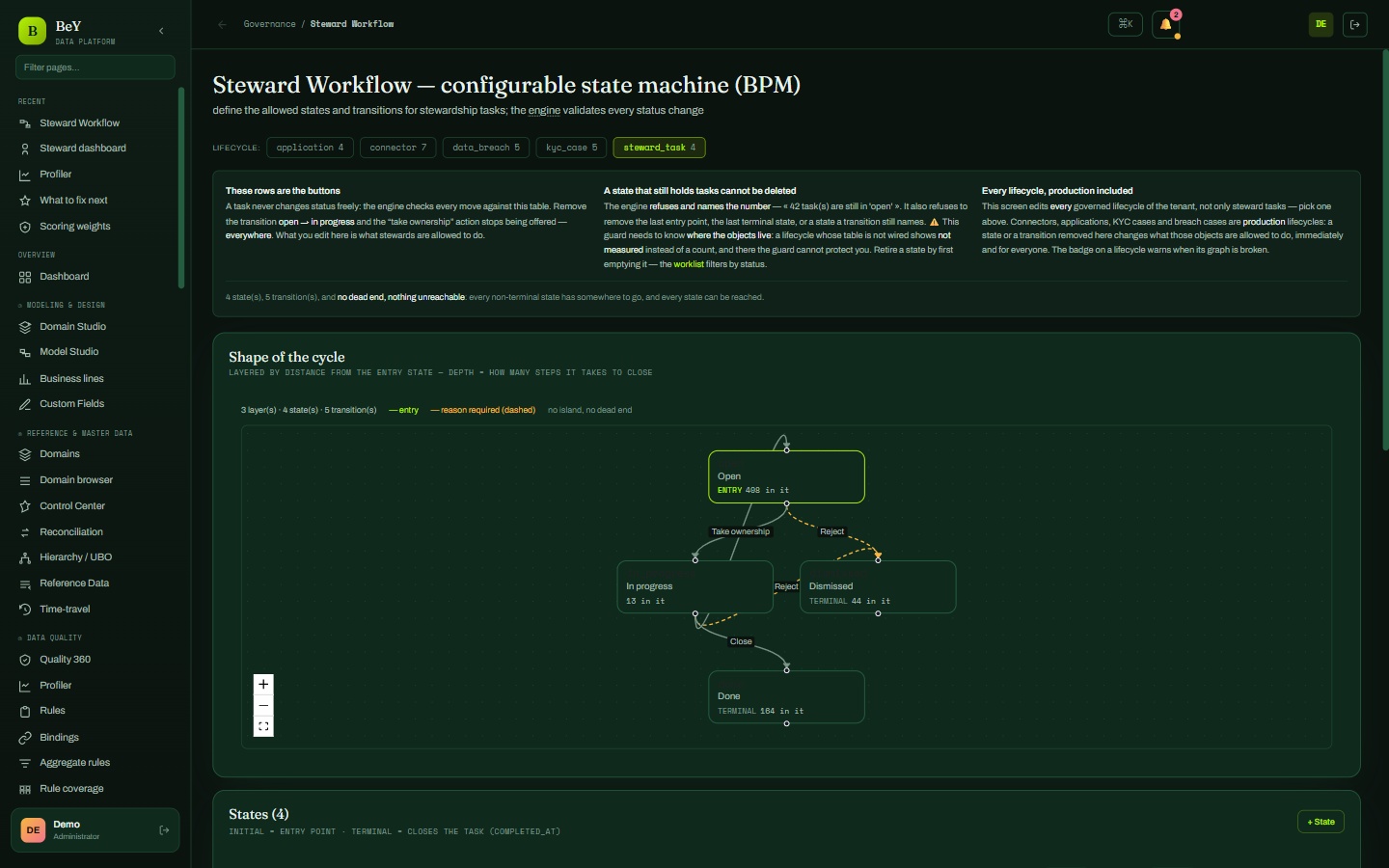Click Hierarchy / UBO tree icon

tap(25, 557)
